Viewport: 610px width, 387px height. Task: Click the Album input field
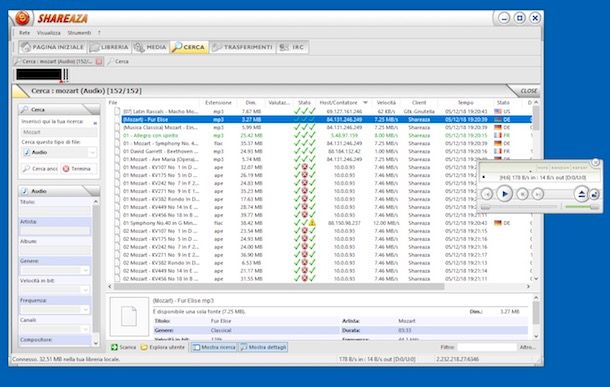[55, 250]
